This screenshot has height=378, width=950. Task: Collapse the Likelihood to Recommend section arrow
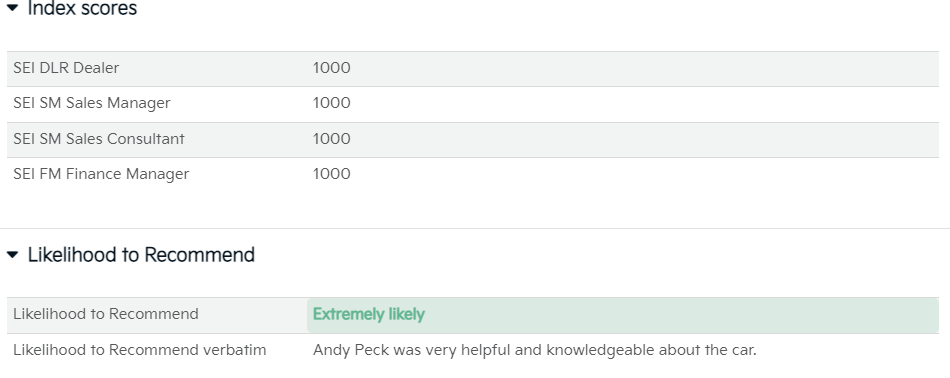[x=13, y=255]
